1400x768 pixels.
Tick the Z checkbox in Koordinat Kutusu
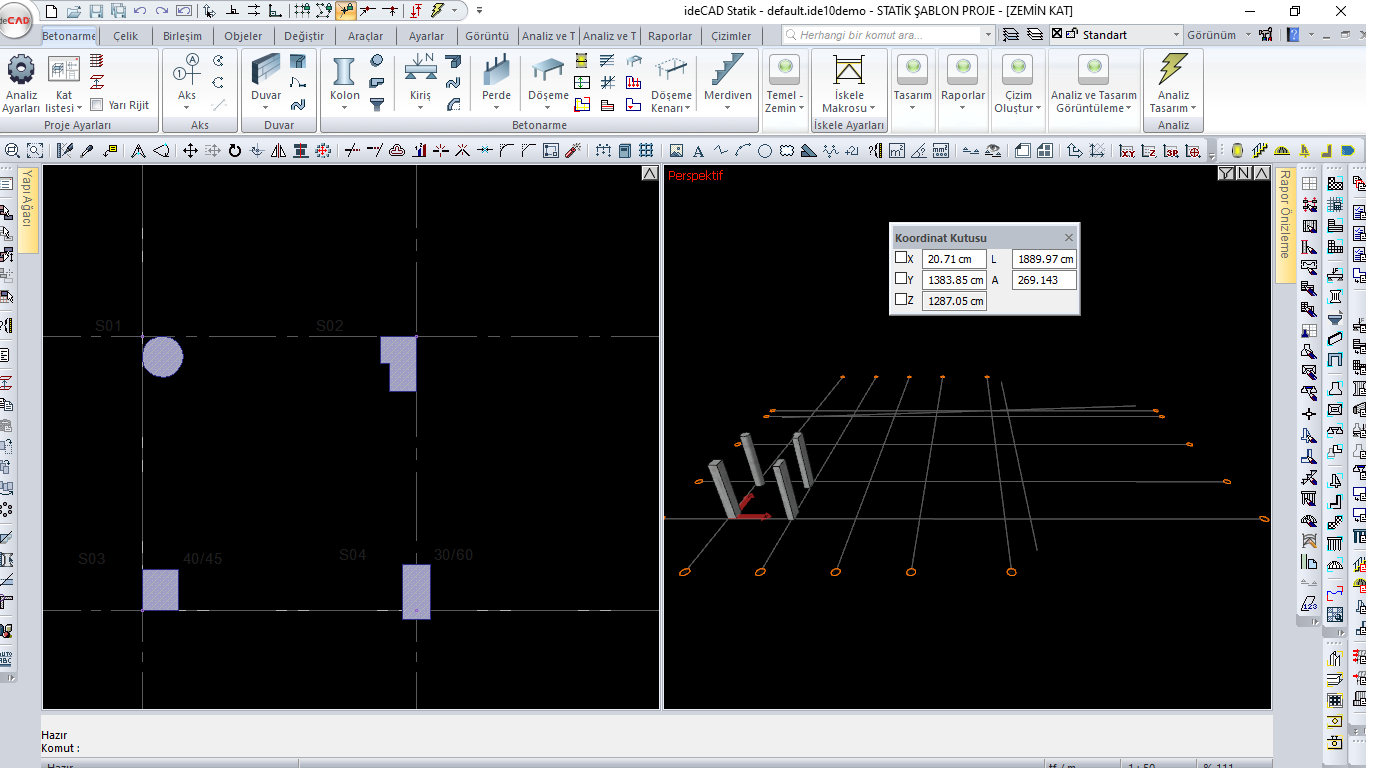pyautogui.click(x=901, y=299)
